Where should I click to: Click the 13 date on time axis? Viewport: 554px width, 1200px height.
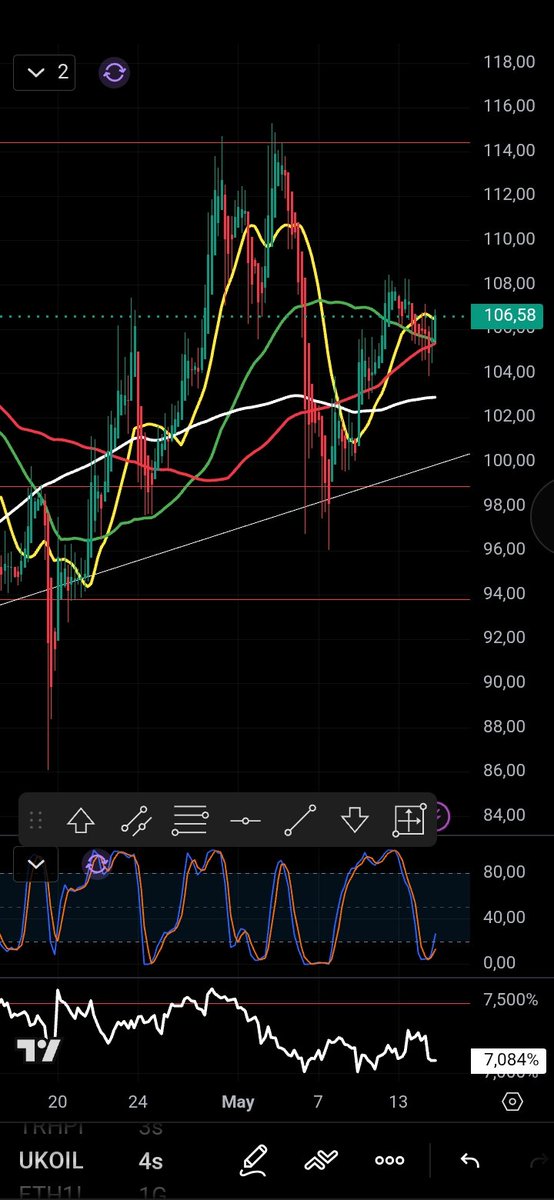(398, 1102)
